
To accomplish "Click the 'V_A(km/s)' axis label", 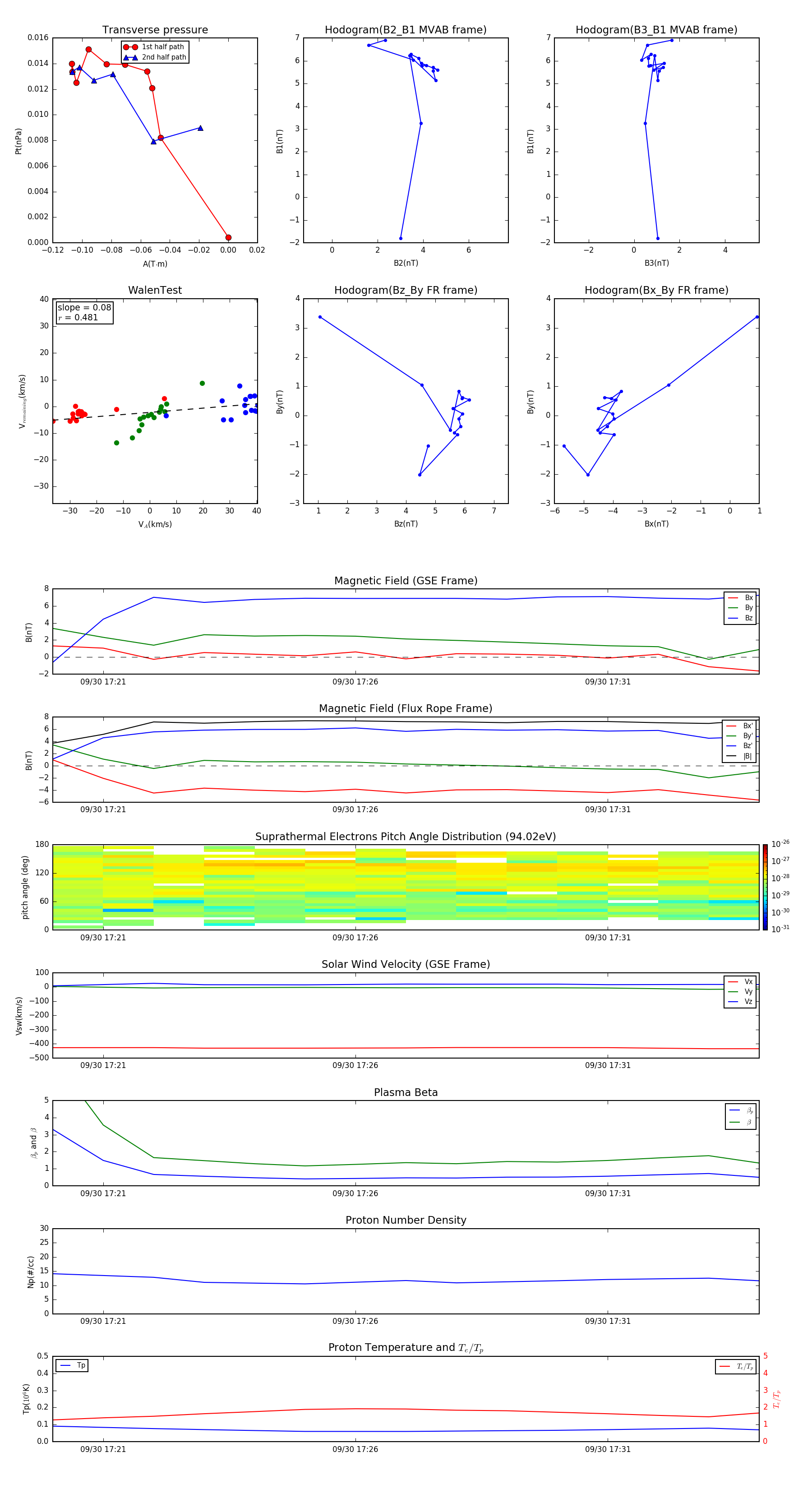I will coord(155,525).
